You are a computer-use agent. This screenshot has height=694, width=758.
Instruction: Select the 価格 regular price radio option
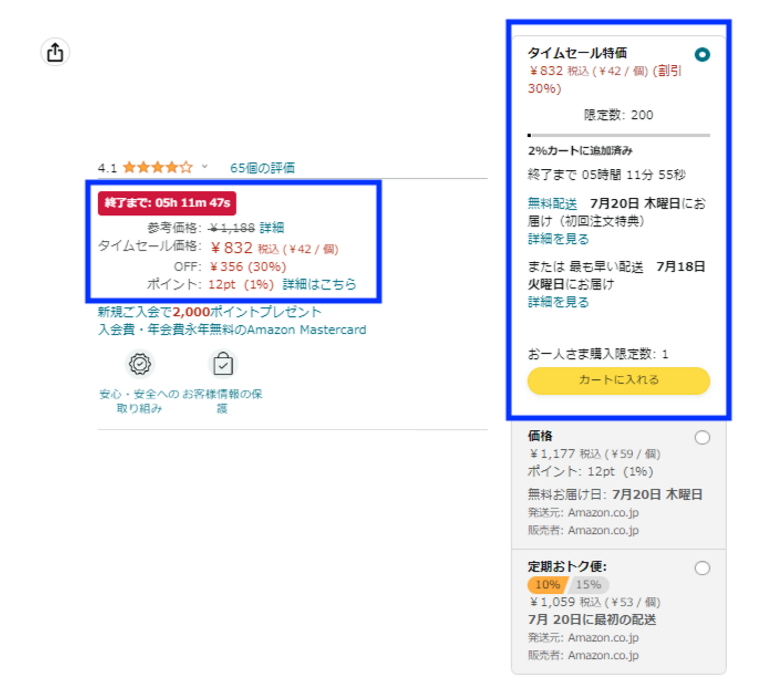click(x=702, y=437)
